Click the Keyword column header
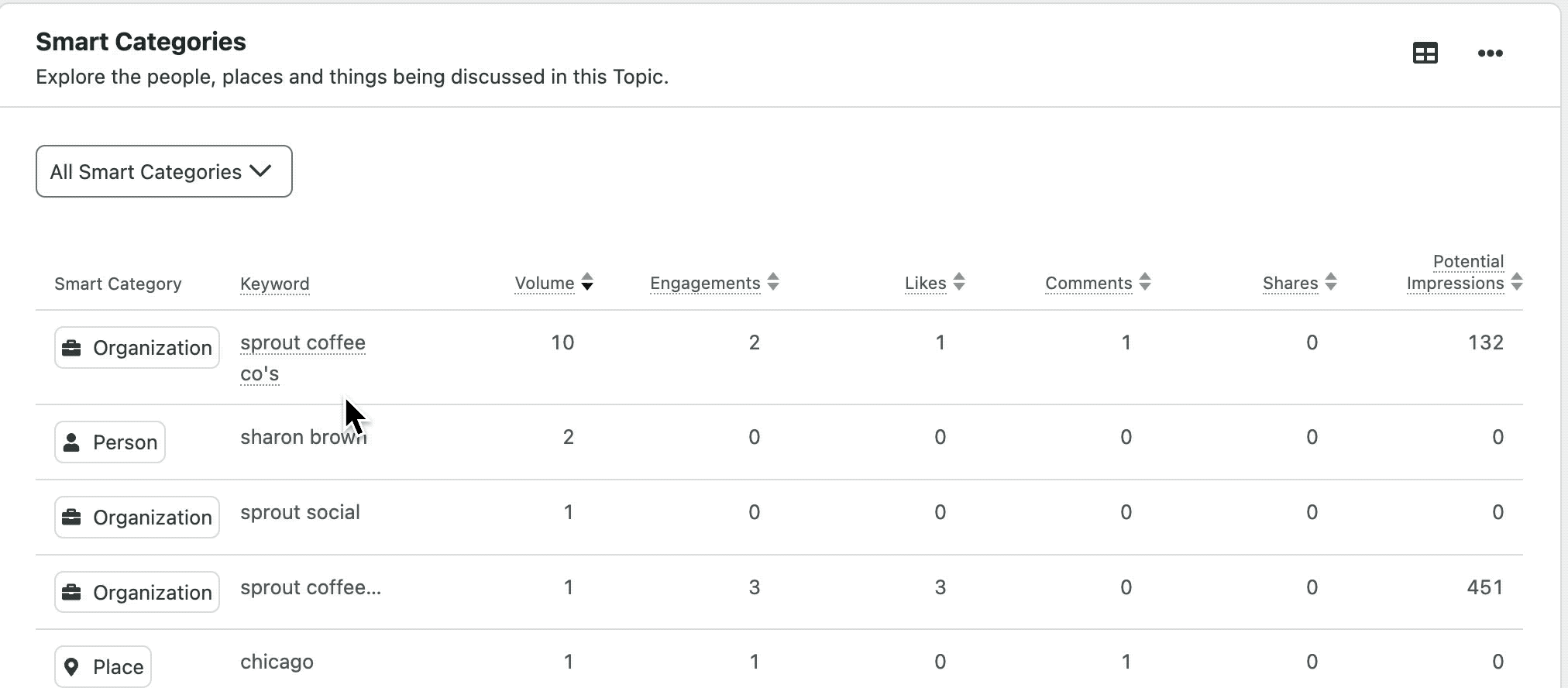The image size is (1568, 688). (x=274, y=284)
